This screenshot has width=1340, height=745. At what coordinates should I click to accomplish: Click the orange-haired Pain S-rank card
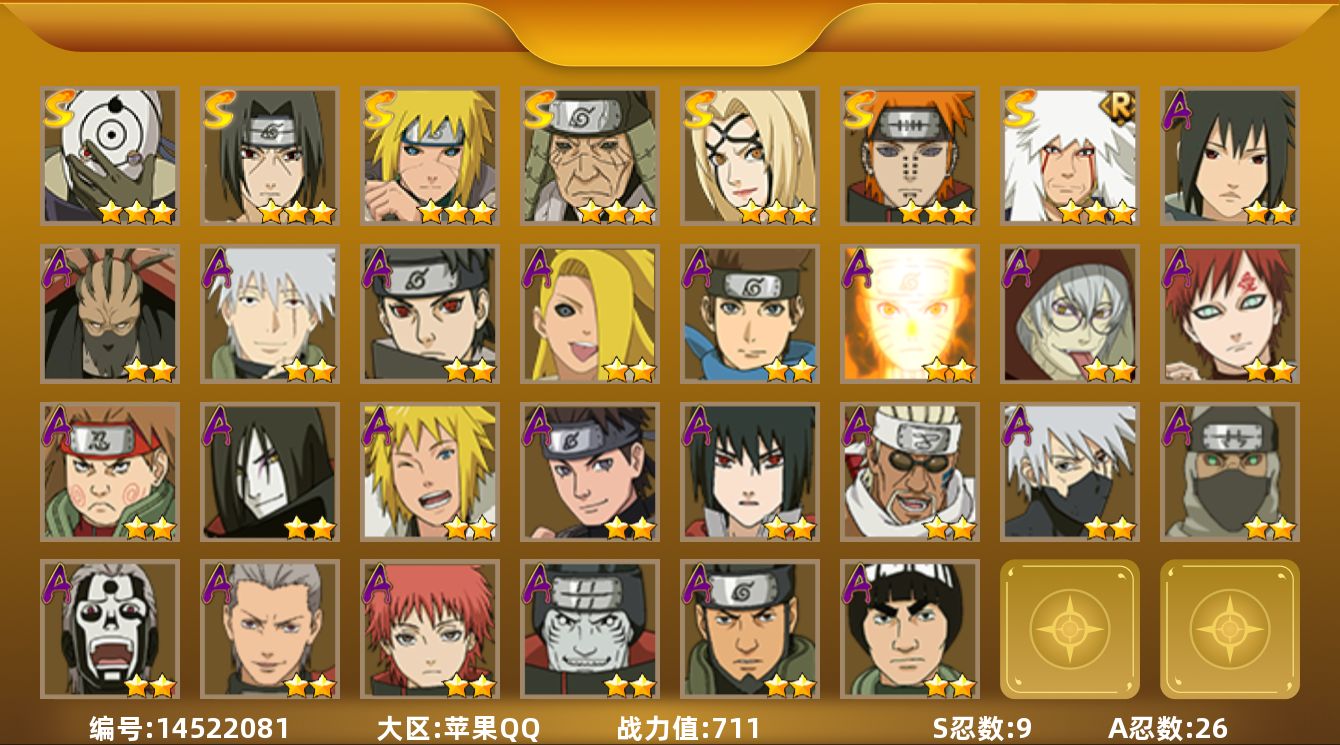[x=910, y=155]
